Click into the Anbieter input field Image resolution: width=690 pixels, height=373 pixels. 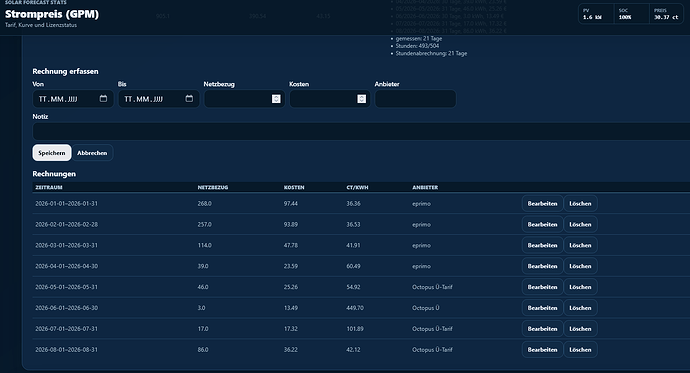coord(415,99)
